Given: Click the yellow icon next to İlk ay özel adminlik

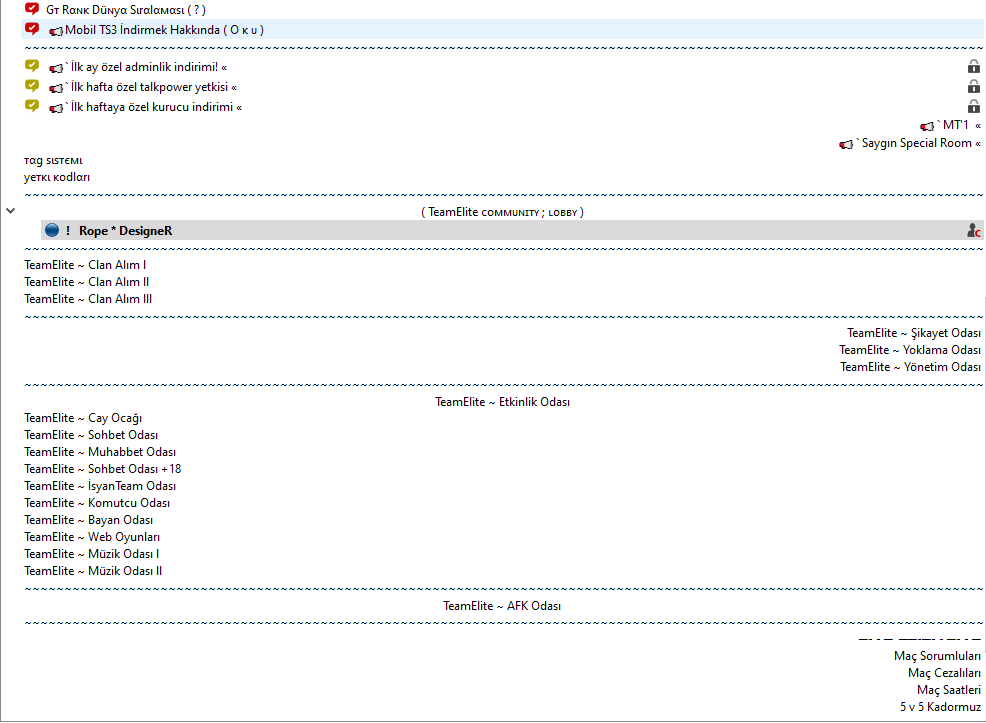Looking at the screenshot, I should (x=32, y=66).
